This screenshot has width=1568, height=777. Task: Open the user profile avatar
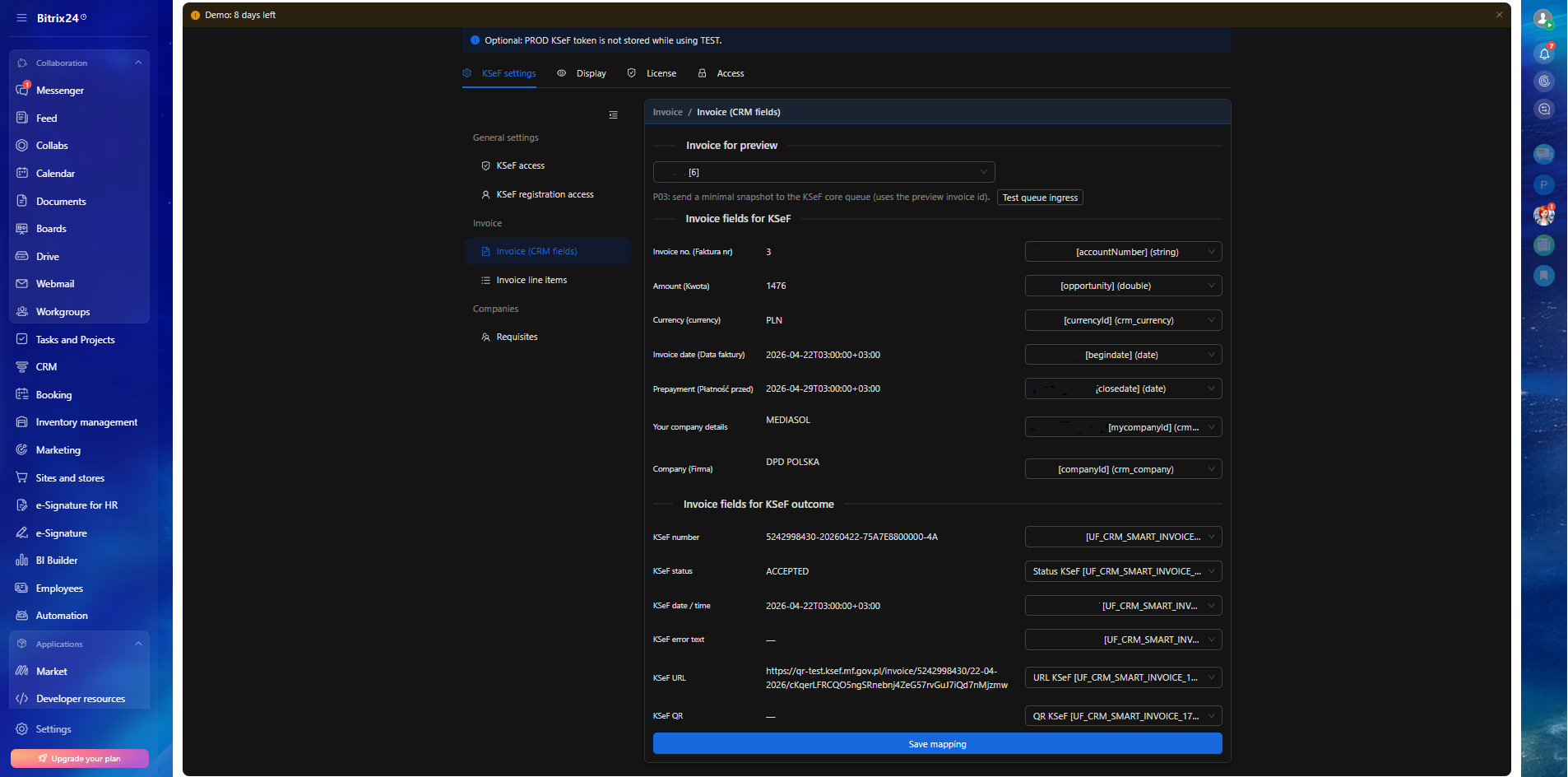[x=1543, y=18]
